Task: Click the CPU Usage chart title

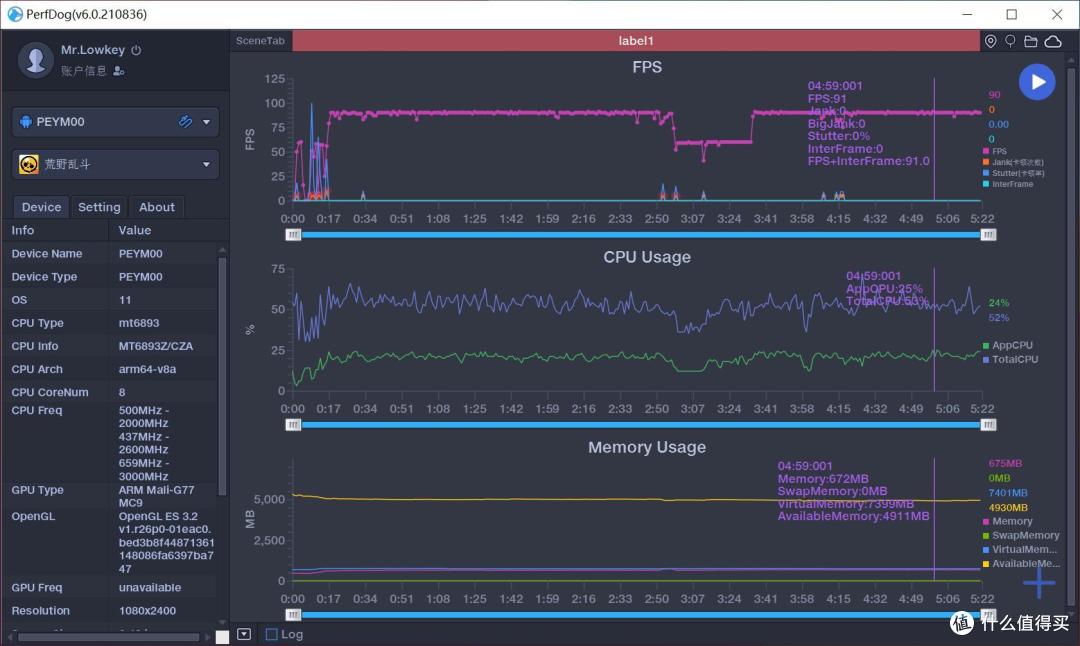Action: pos(647,257)
